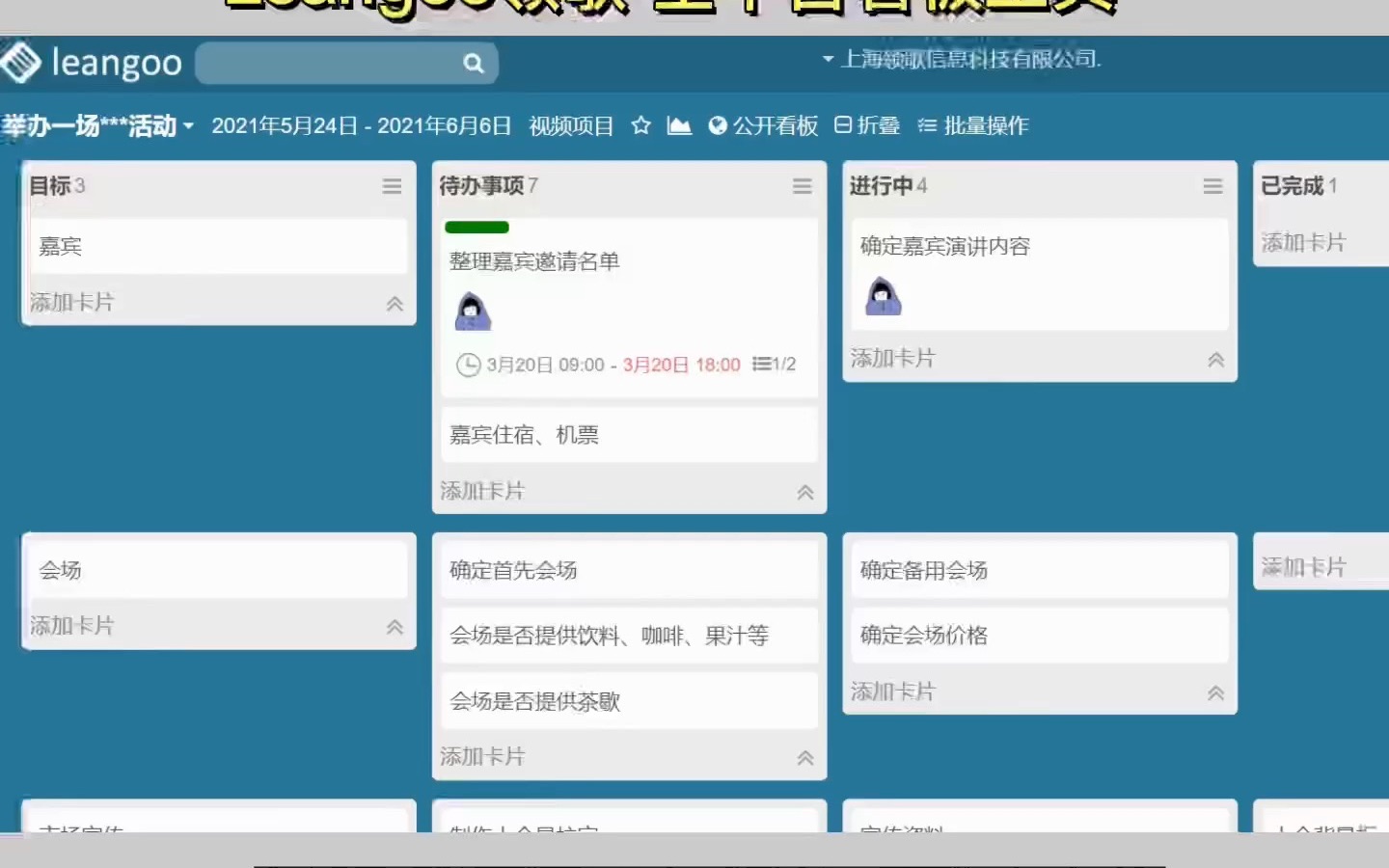Image resolution: width=1389 pixels, height=868 pixels.
Task: Open the 嘉宾 card
Action: click(x=219, y=246)
